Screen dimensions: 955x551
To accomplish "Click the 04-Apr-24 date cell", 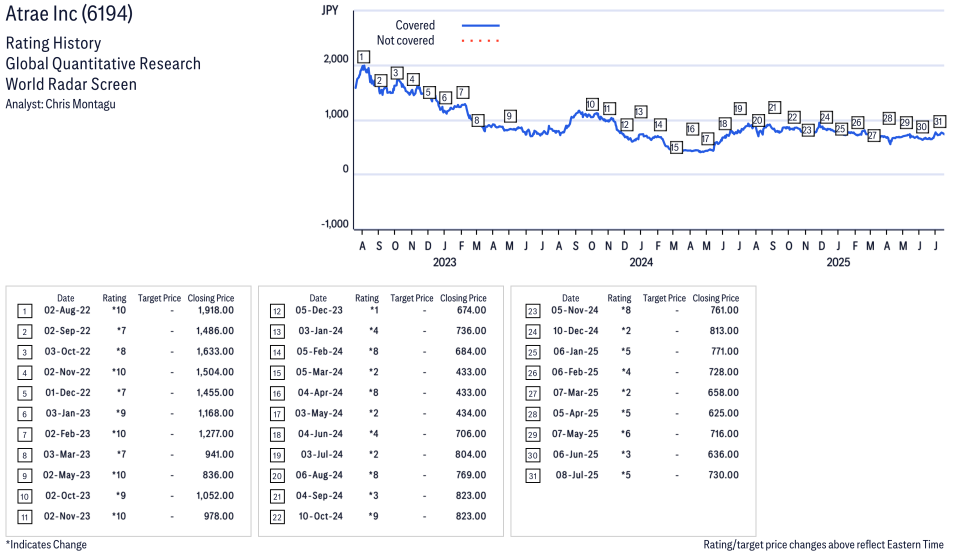I will pos(320,393).
